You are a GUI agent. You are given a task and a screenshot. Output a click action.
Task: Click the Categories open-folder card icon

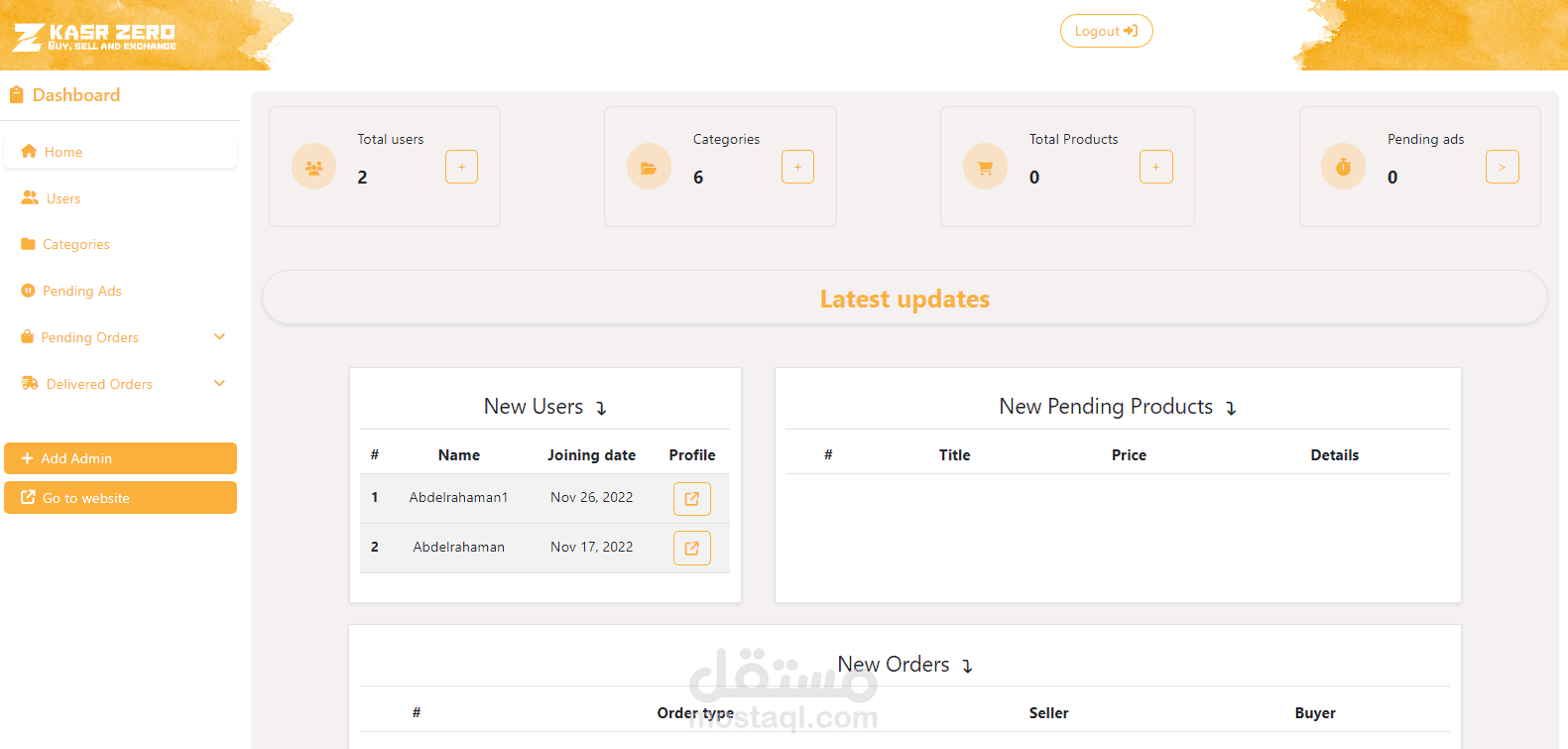(649, 168)
